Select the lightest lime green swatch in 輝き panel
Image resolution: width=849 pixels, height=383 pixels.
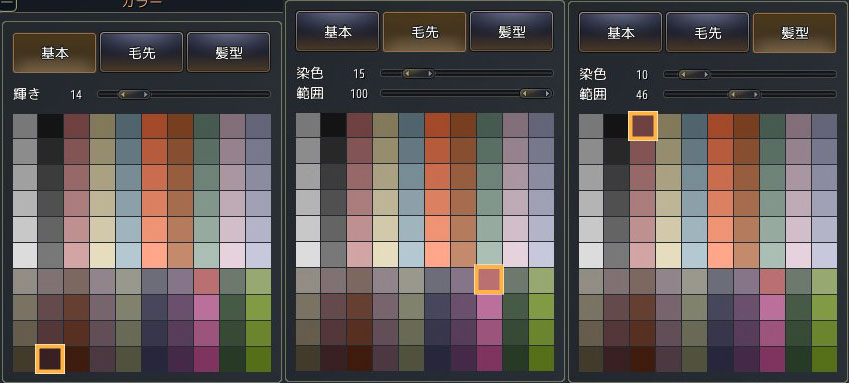258,282
